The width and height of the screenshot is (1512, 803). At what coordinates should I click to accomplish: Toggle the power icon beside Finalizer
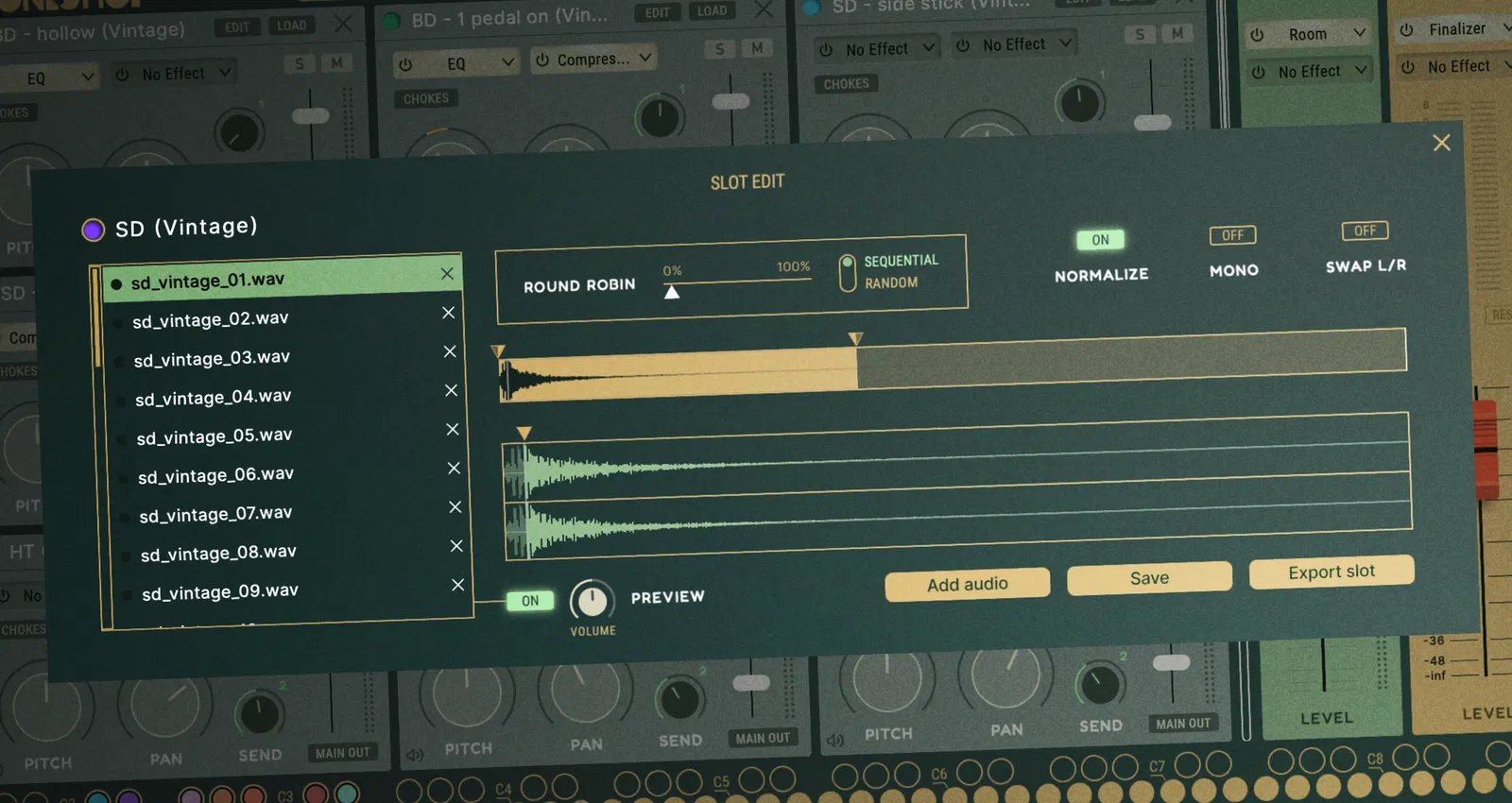click(1407, 30)
